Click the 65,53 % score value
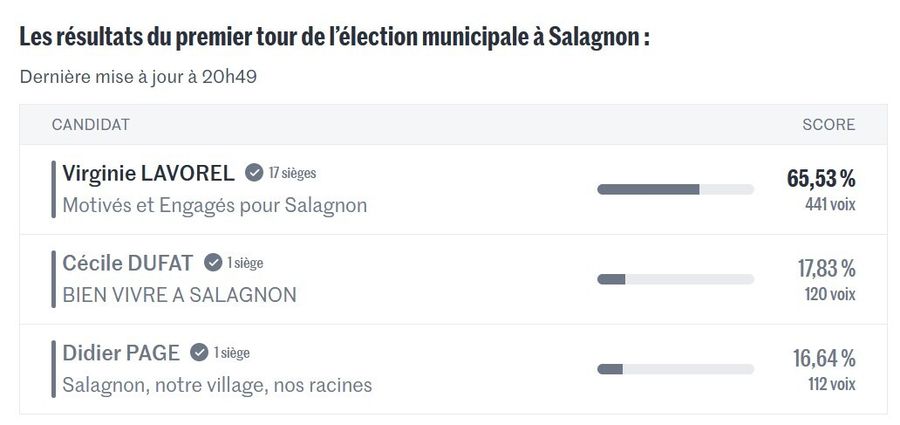Viewport: 900px width, 425px height. click(821, 179)
